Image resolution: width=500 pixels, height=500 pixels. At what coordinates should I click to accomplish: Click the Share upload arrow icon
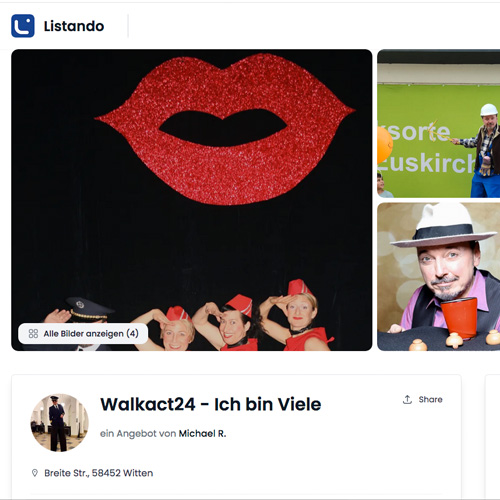407,399
